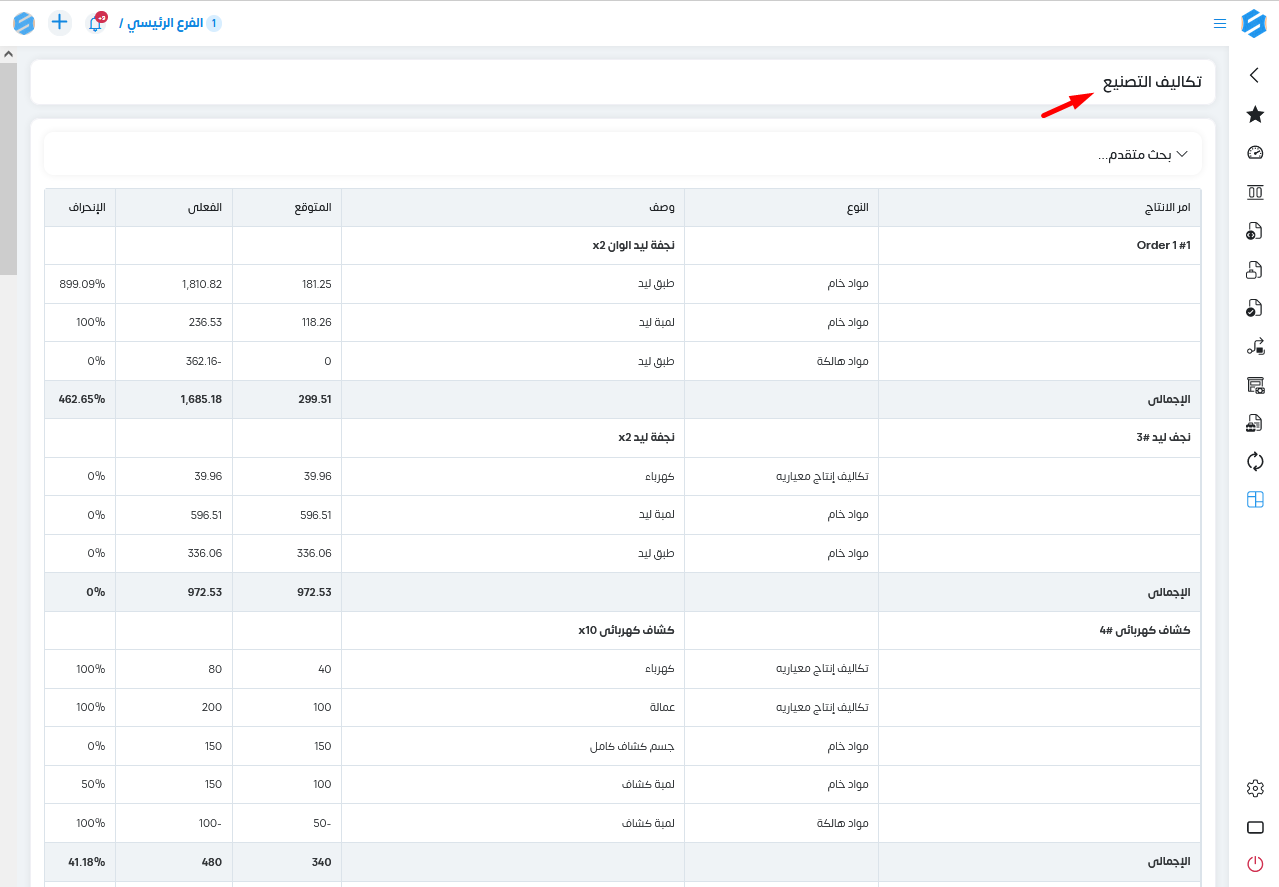Open the hamburger menu at top right

point(1220,23)
